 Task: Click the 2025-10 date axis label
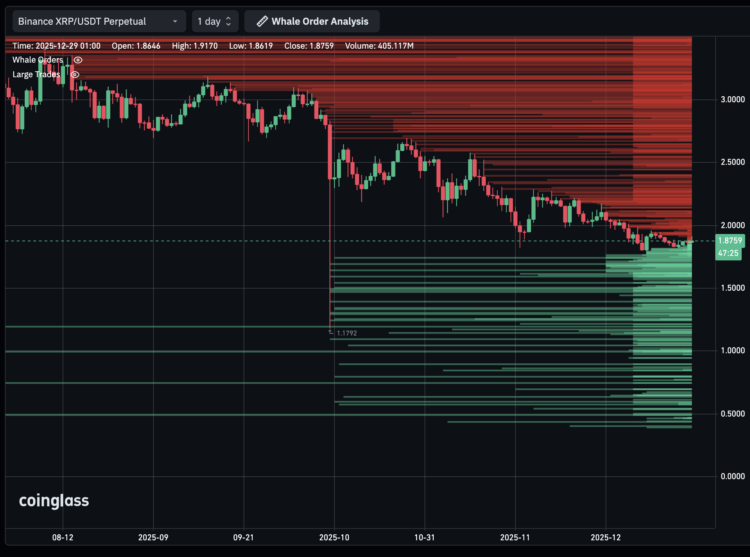point(334,537)
